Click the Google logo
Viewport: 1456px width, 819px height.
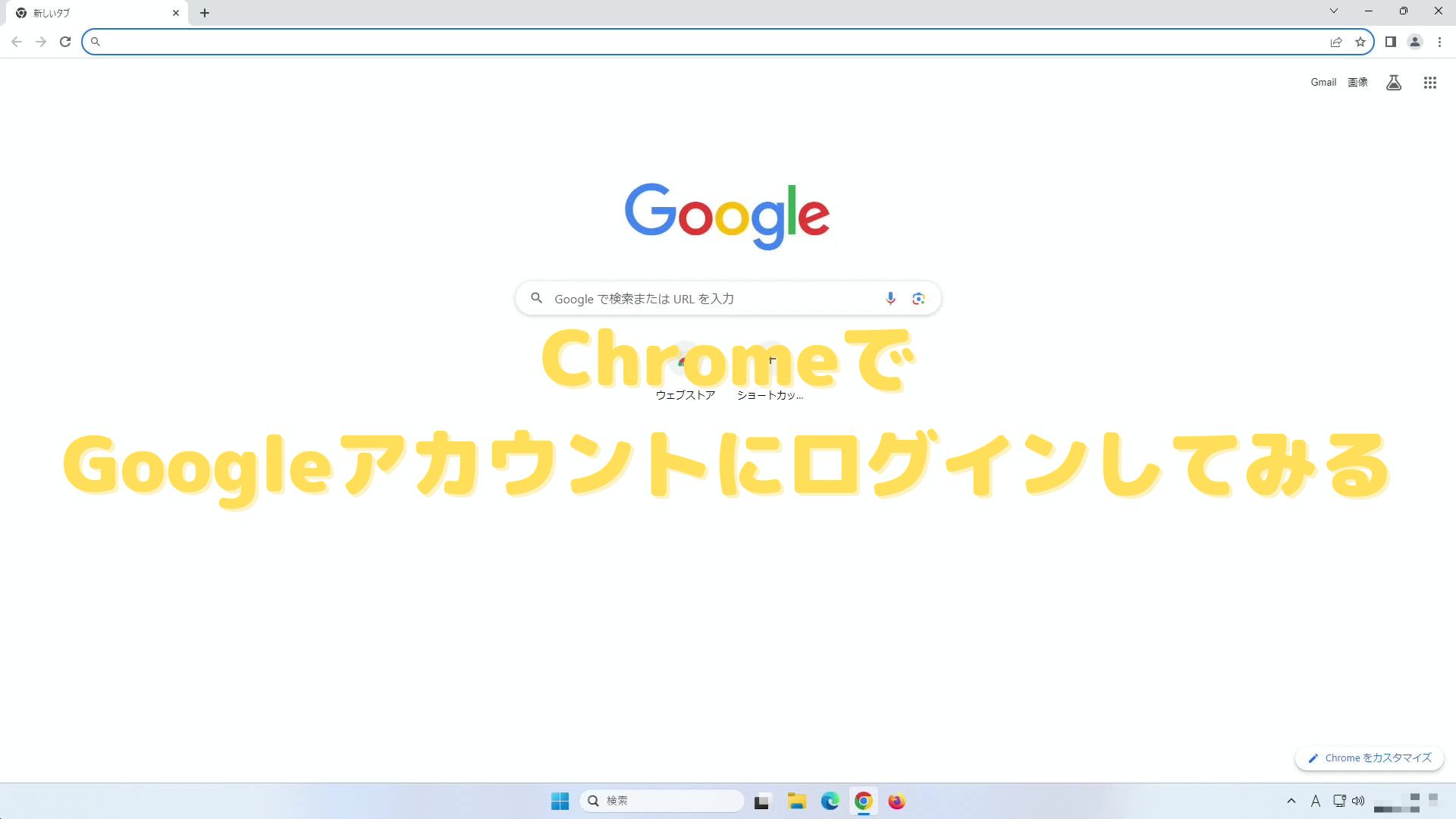(727, 216)
